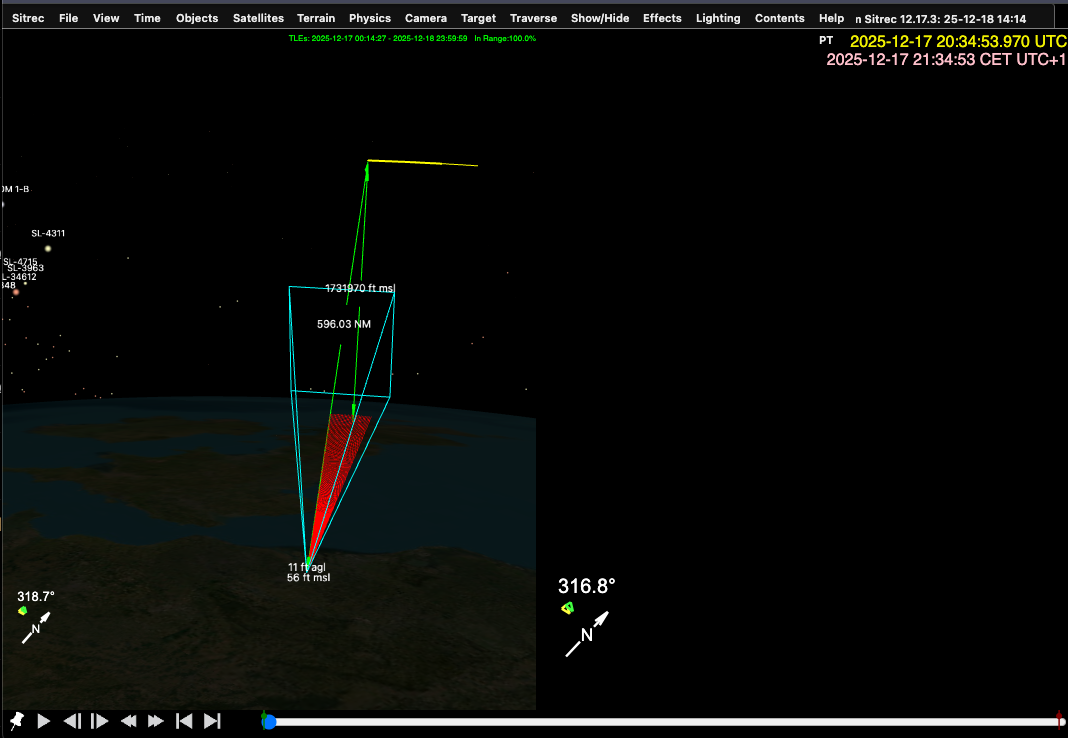Viewport: 1068px width, 738px height.
Task: Step one frame backward
Action: click(x=72, y=720)
